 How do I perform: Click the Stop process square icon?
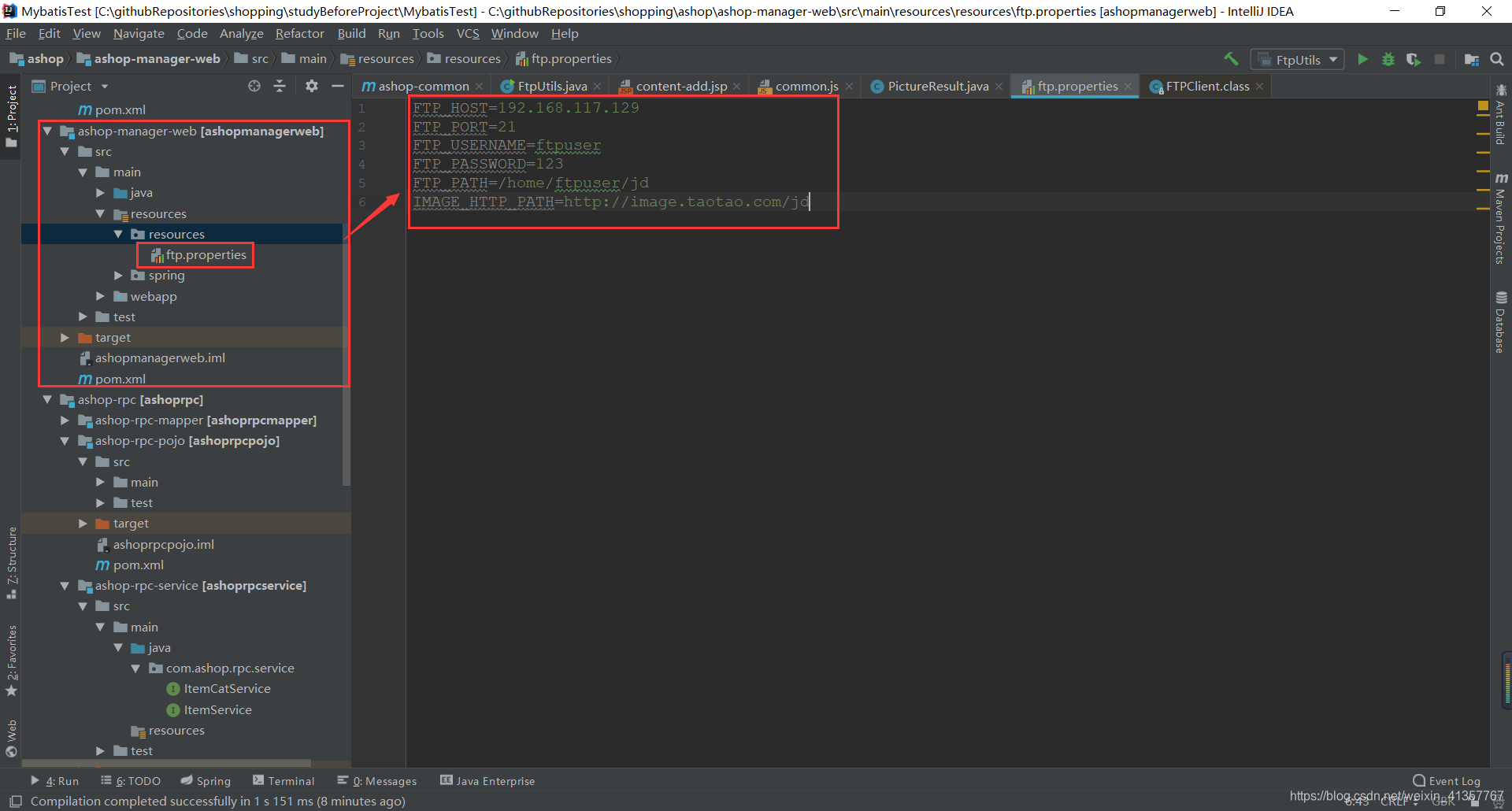[1440, 59]
